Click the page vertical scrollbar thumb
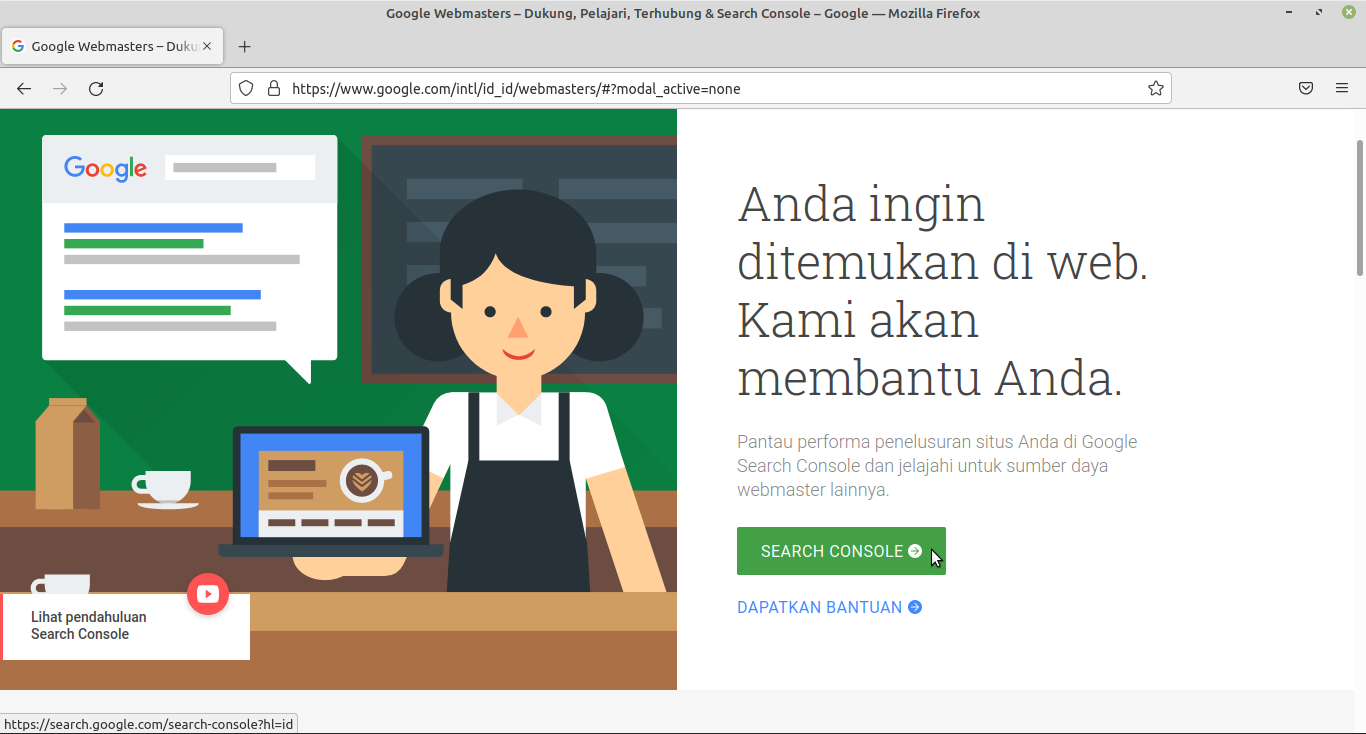This screenshot has height=734, width=1366. pos(1360,207)
